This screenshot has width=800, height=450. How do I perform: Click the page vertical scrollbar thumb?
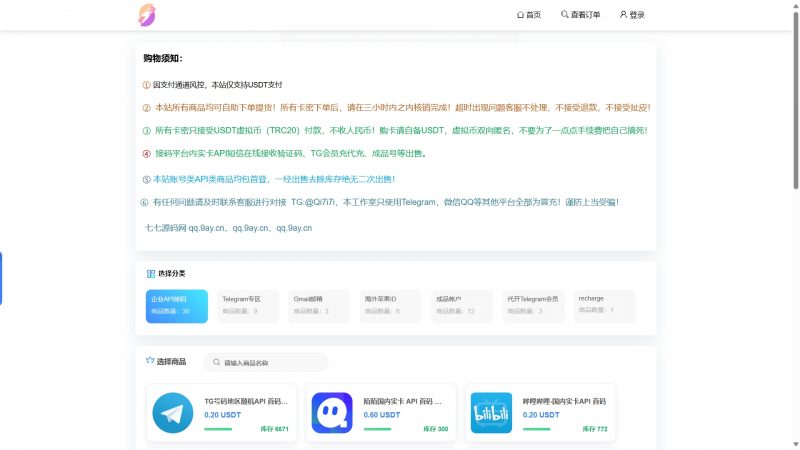[795, 100]
